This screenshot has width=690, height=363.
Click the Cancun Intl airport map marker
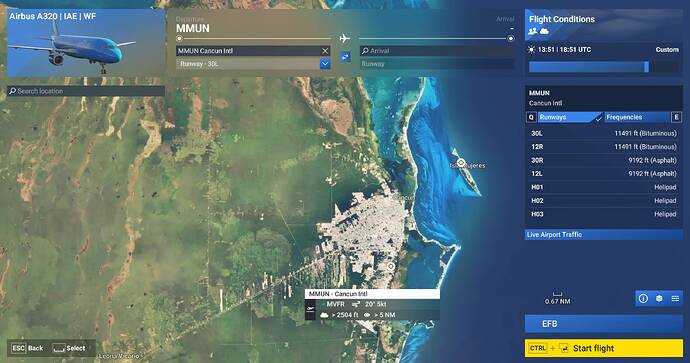pos(390,266)
